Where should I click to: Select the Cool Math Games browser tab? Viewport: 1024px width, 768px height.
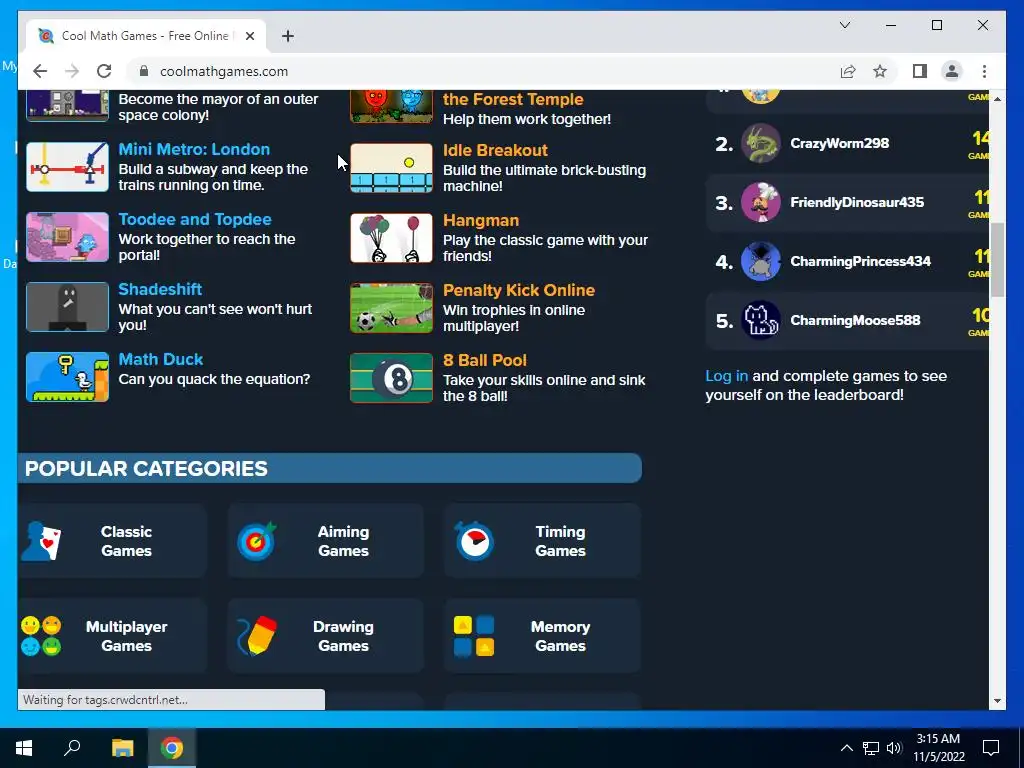[x=146, y=36]
